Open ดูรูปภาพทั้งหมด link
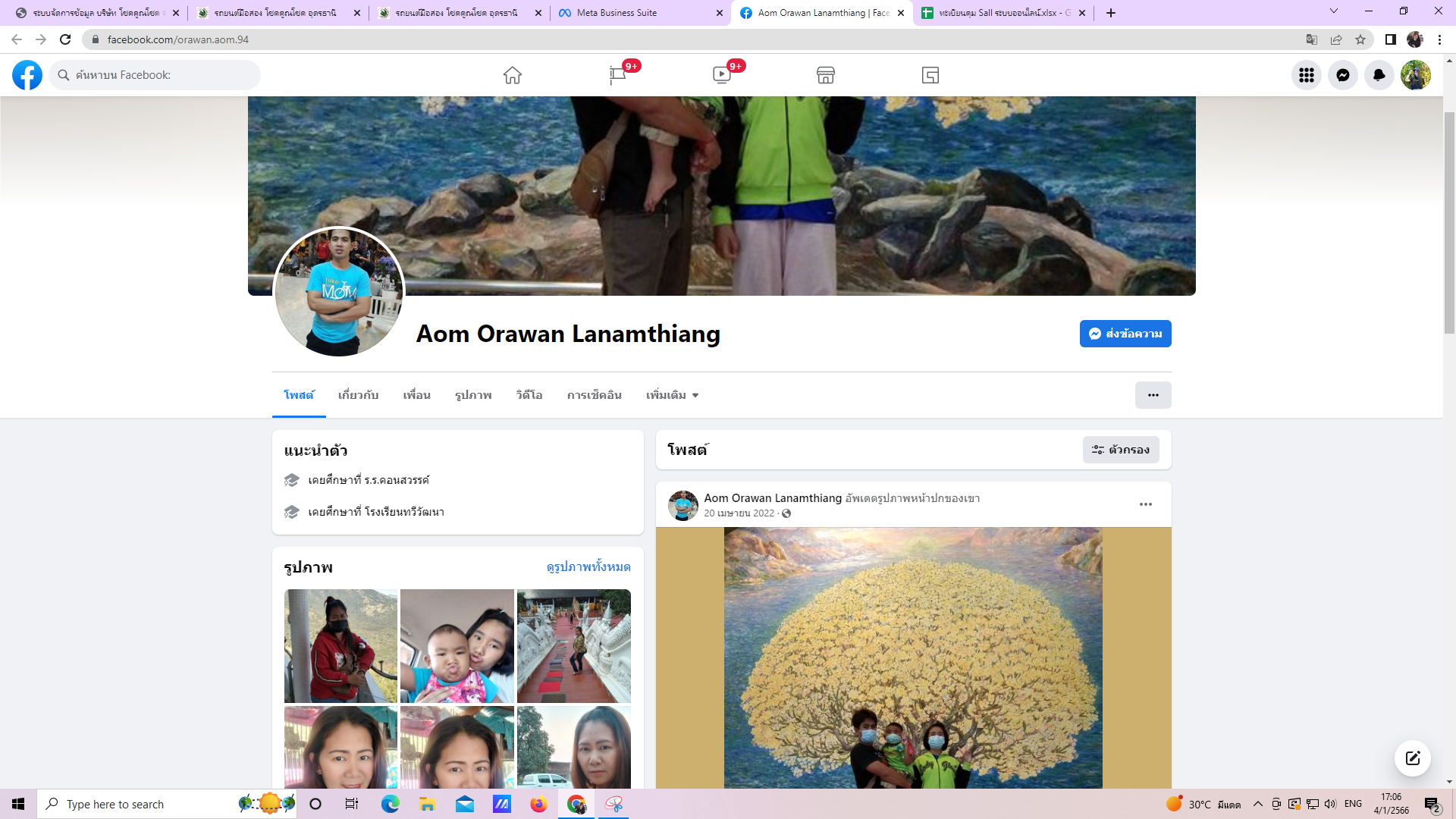This screenshot has width=1456, height=819. click(x=588, y=567)
